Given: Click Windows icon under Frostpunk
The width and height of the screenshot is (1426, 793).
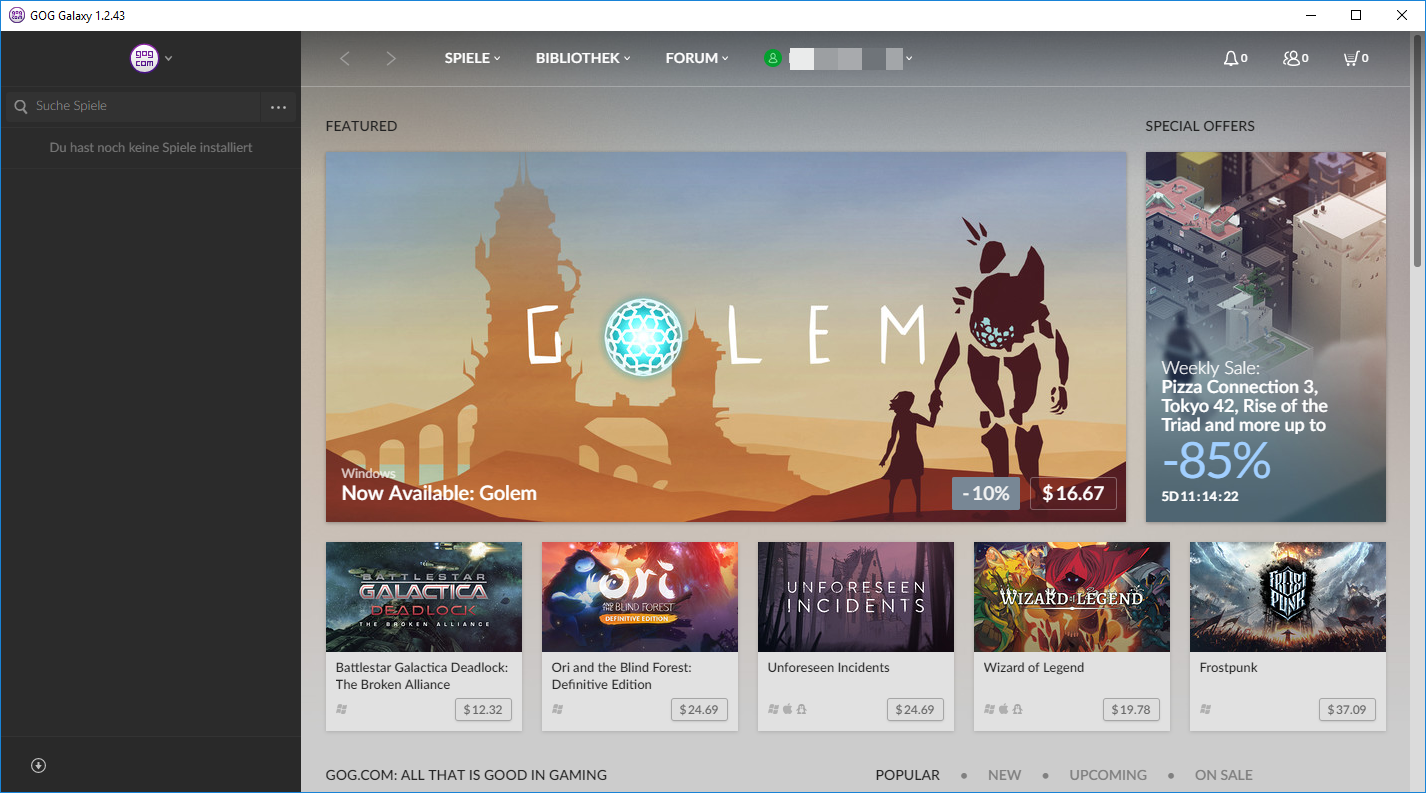Looking at the screenshot, I should click(x=1205, y=709).
